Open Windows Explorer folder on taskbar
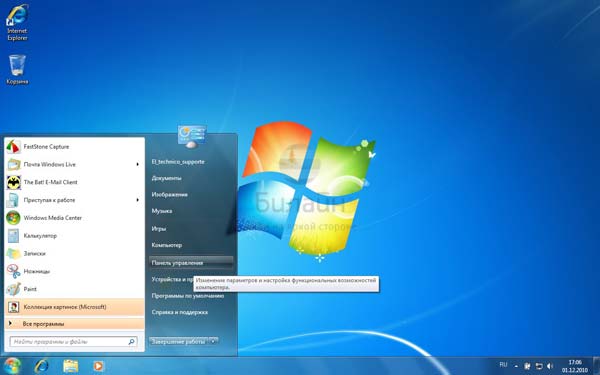The image size is (600, 375). (70, 366)
